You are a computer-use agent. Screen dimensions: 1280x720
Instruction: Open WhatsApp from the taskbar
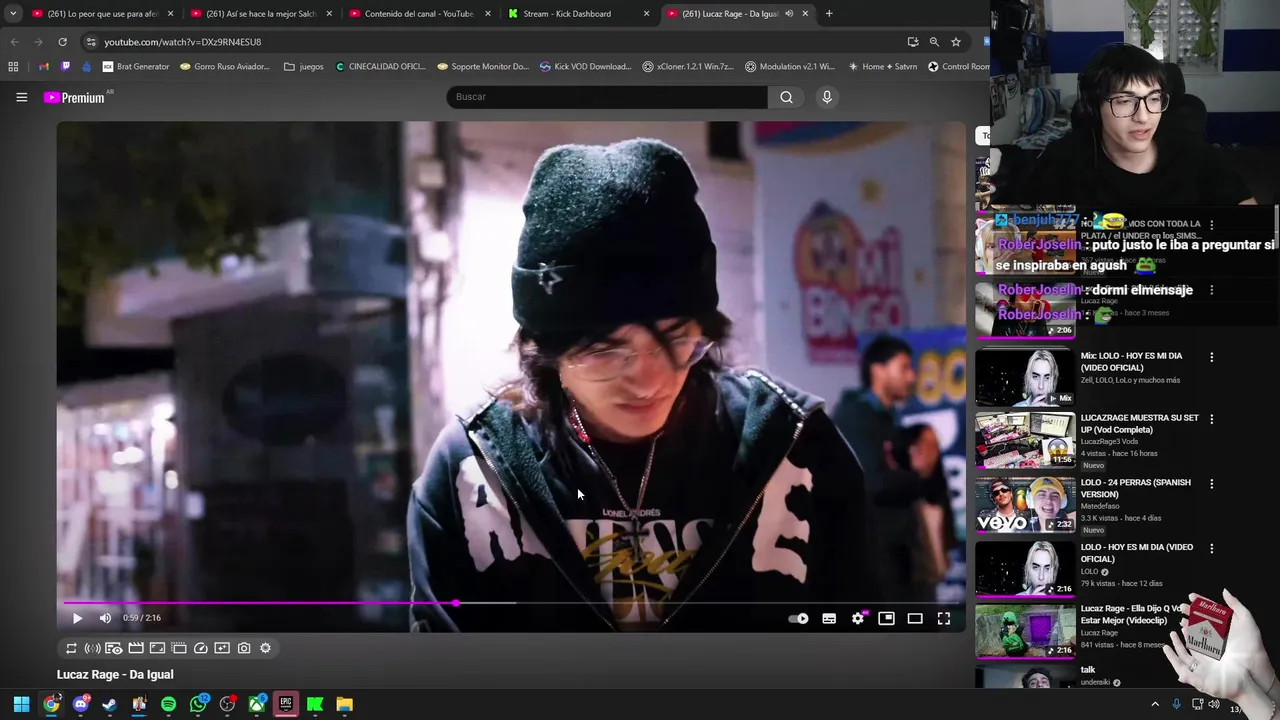click(198, 704)
